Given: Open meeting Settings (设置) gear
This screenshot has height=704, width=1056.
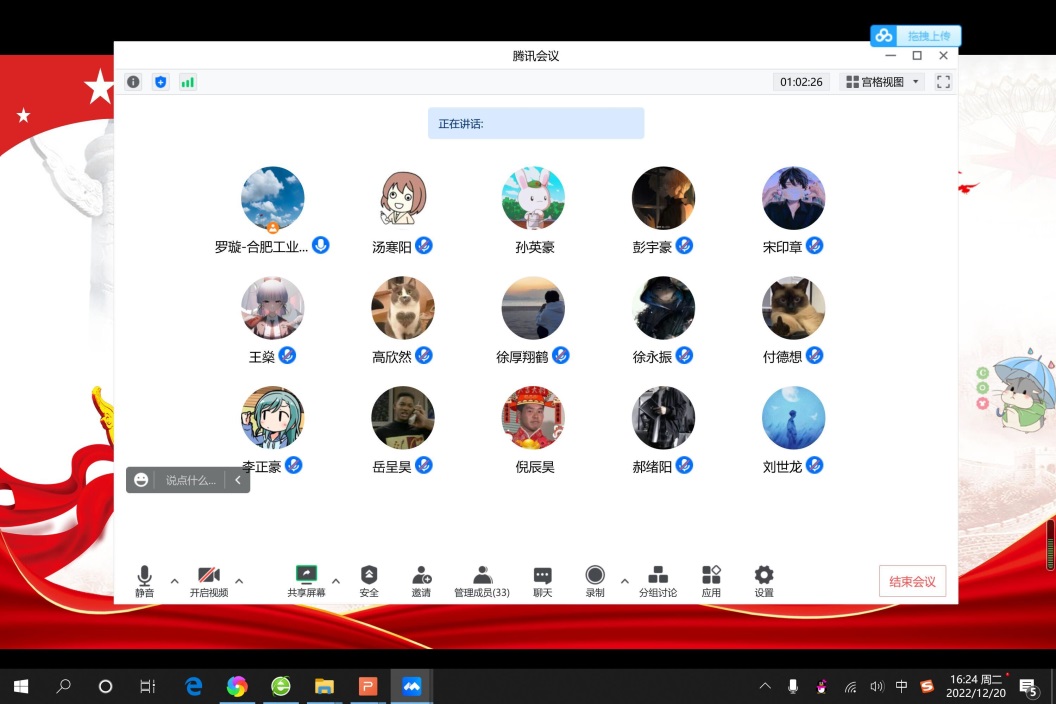Looking at the screenshot, I should 764,580.
